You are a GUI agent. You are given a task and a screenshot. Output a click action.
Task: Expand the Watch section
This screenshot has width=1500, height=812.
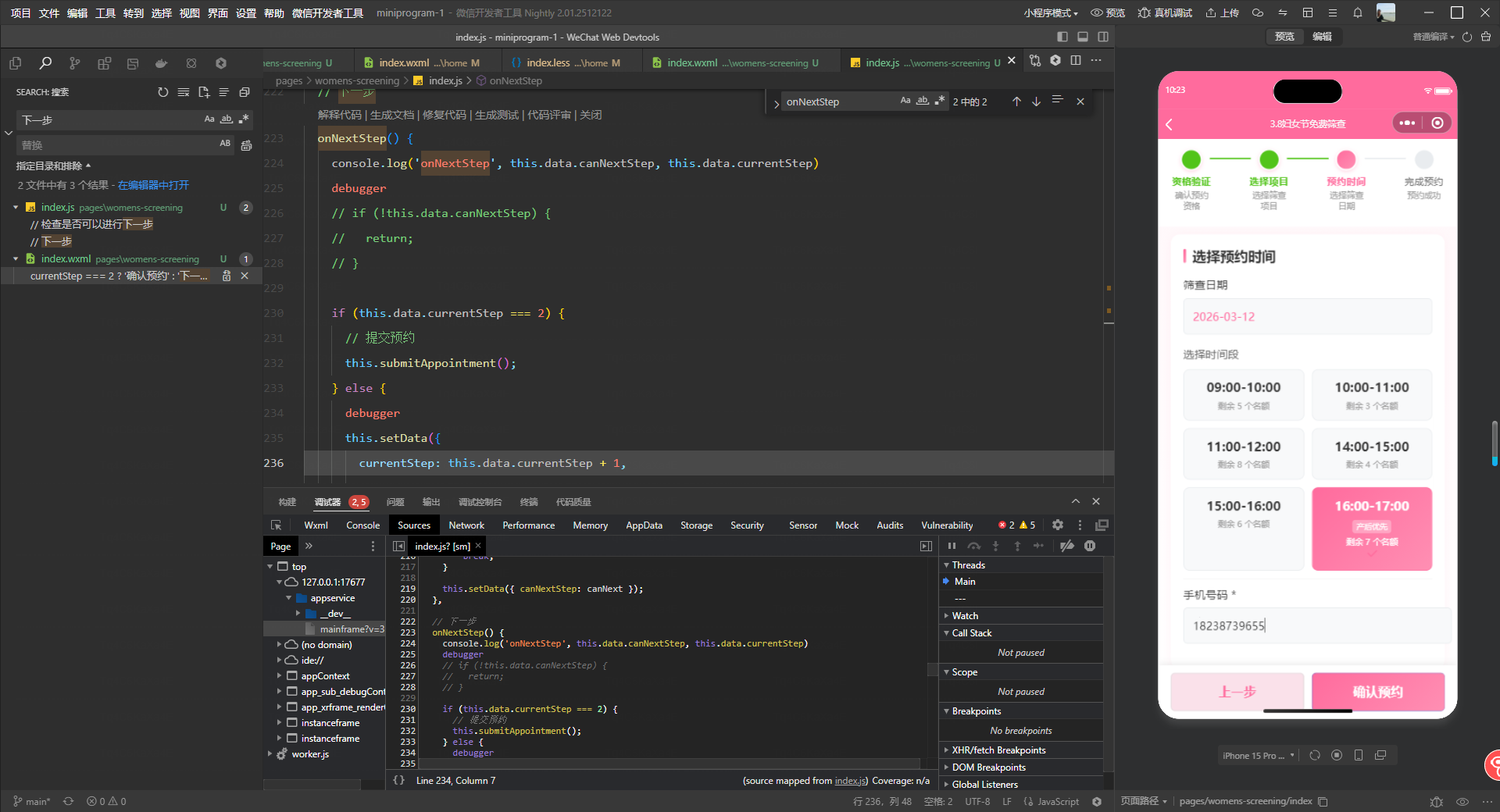pyautogui.click(x=965, y=616)
